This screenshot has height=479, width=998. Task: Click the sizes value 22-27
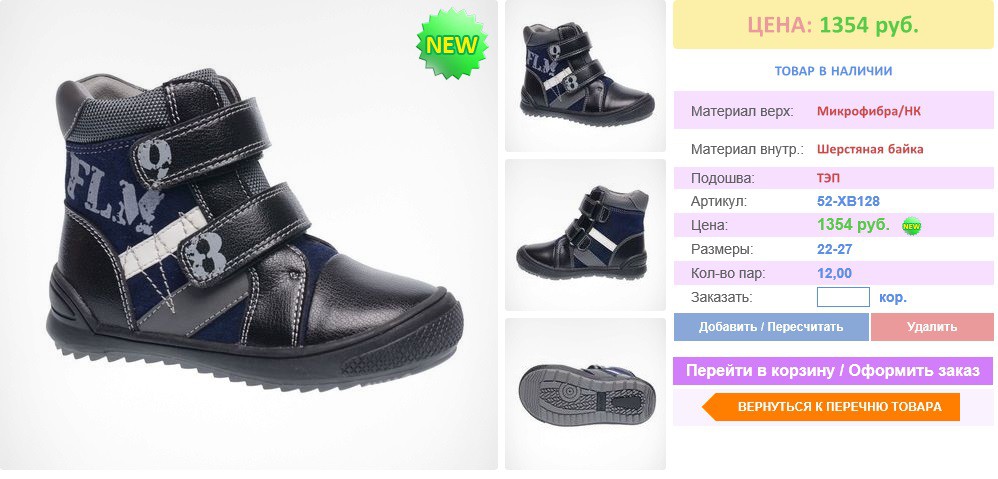[834, 249]
